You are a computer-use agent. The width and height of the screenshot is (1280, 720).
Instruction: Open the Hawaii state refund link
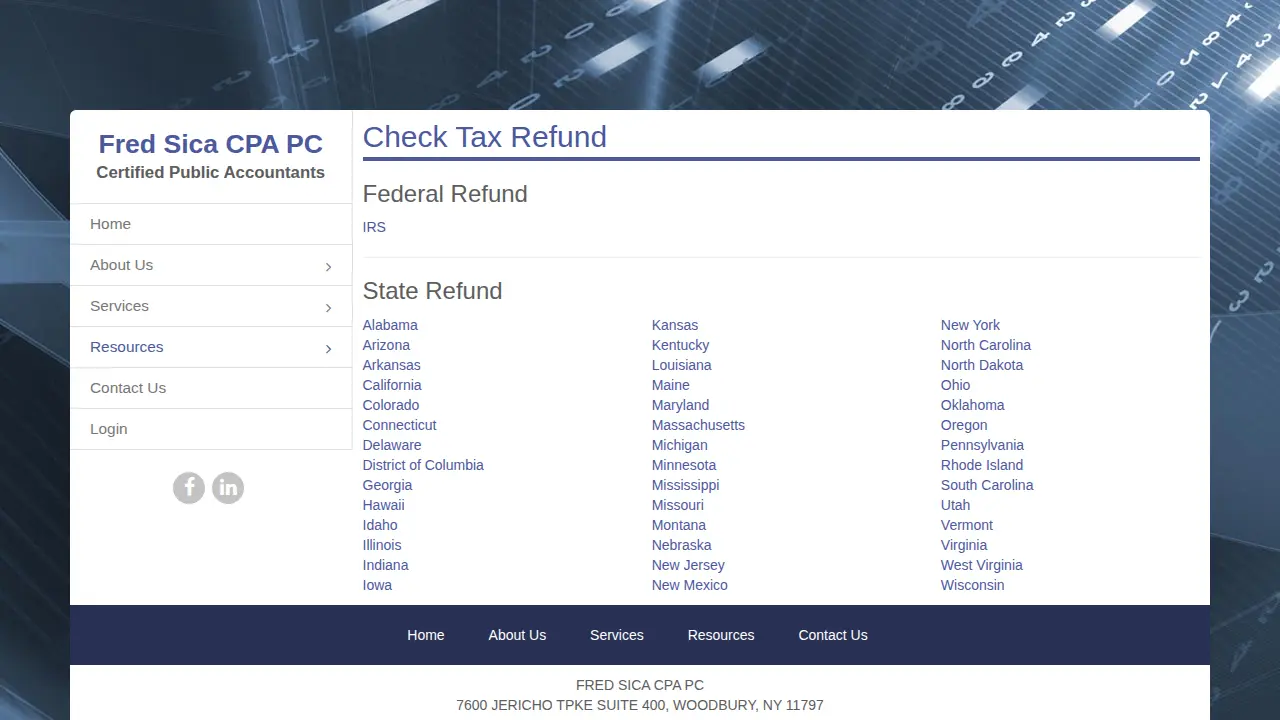point(384,505)
